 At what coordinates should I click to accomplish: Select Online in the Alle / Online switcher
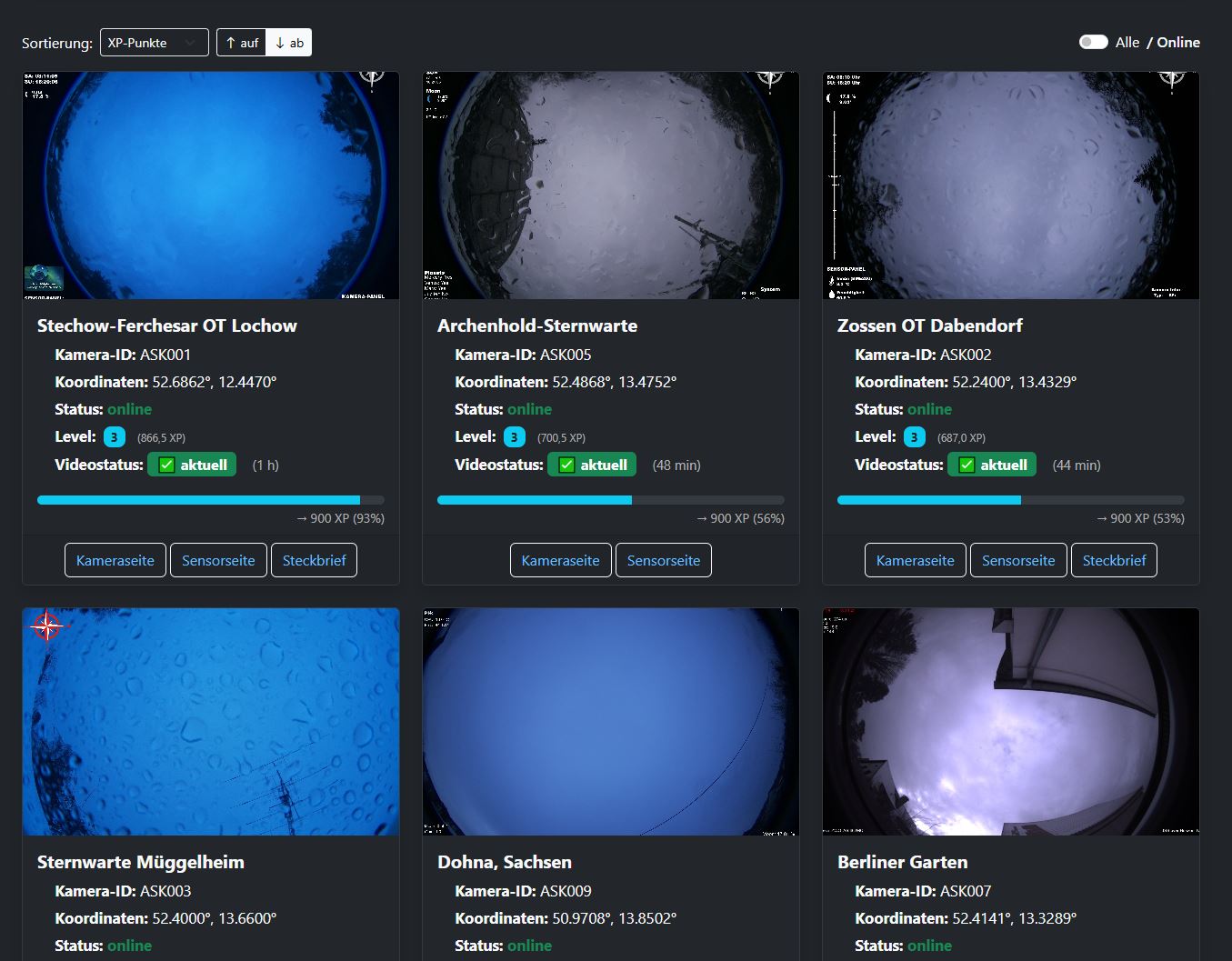[1178, 42]
